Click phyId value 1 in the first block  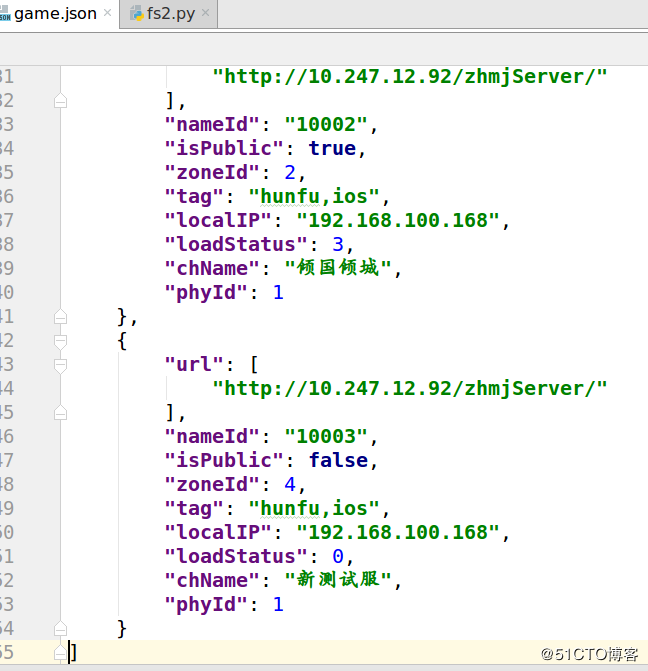tap(278, 293)
